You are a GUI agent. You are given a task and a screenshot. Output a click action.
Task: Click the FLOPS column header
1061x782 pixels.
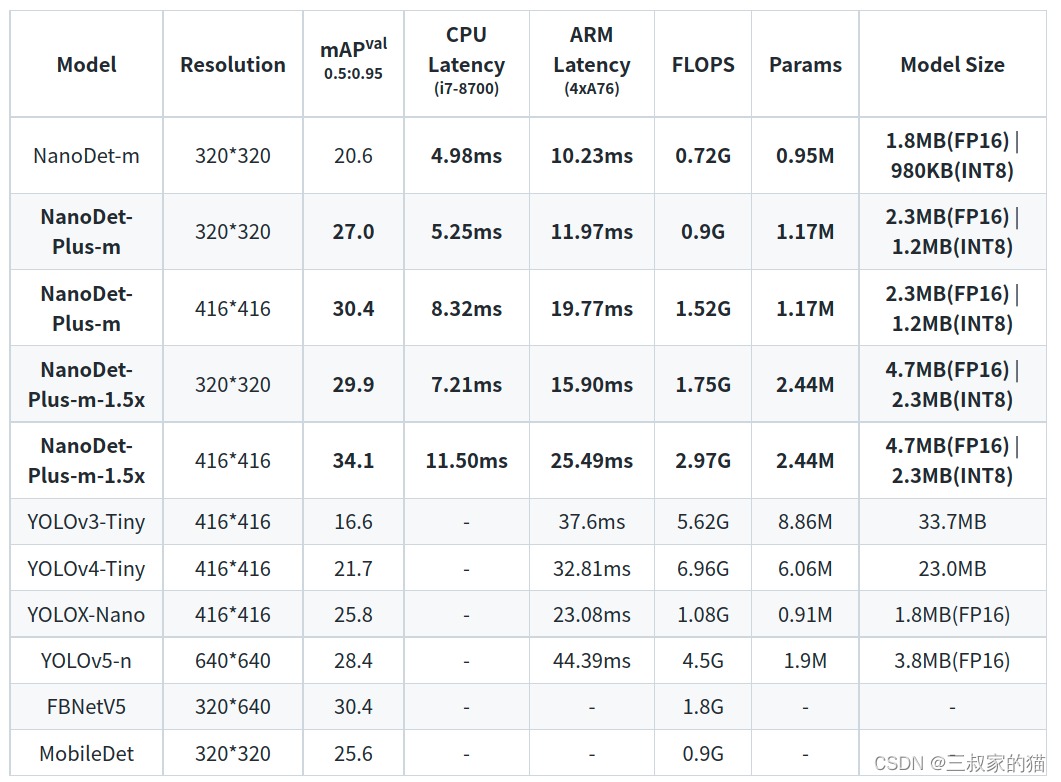click(x=703, y=65)
